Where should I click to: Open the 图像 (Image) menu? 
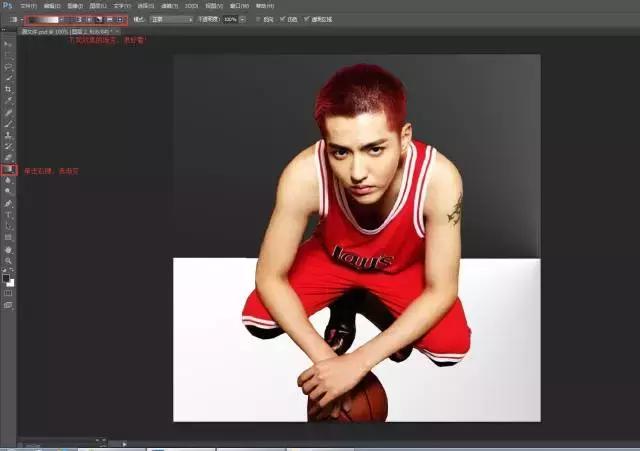pos(75,5)
